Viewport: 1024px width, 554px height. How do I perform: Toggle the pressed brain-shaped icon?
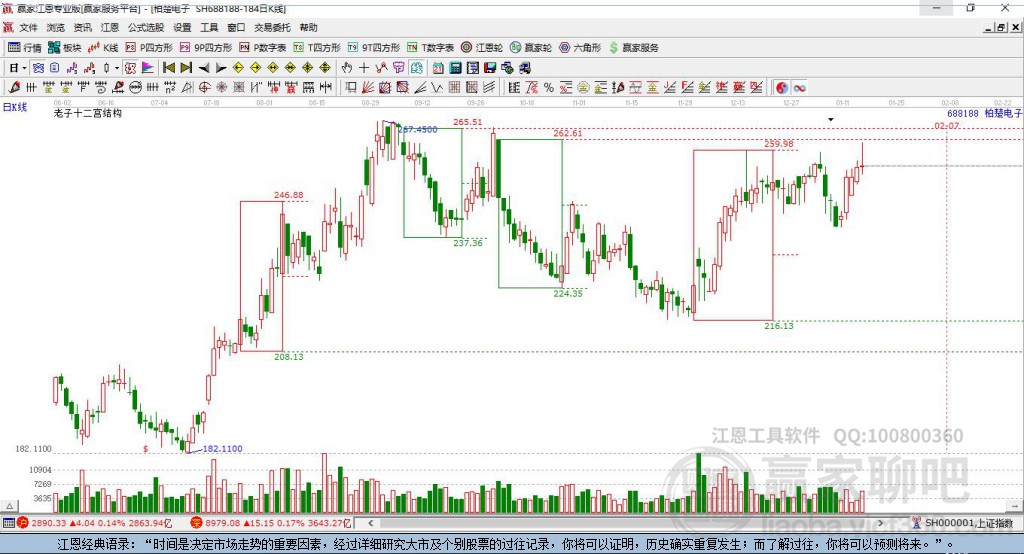(416, 68)
